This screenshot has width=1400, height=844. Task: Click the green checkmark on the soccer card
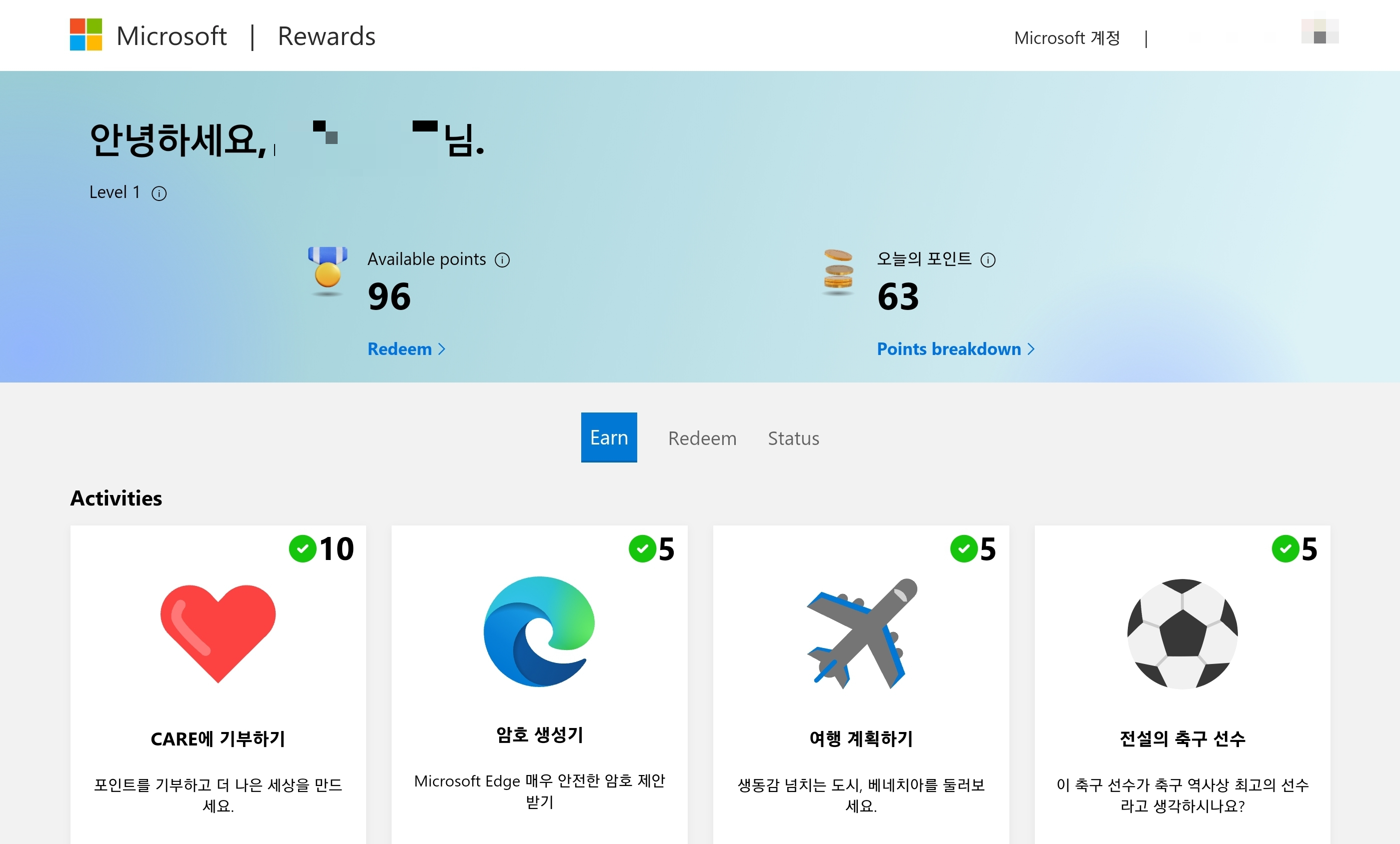pyautogui.click(x=1285, y=548)
